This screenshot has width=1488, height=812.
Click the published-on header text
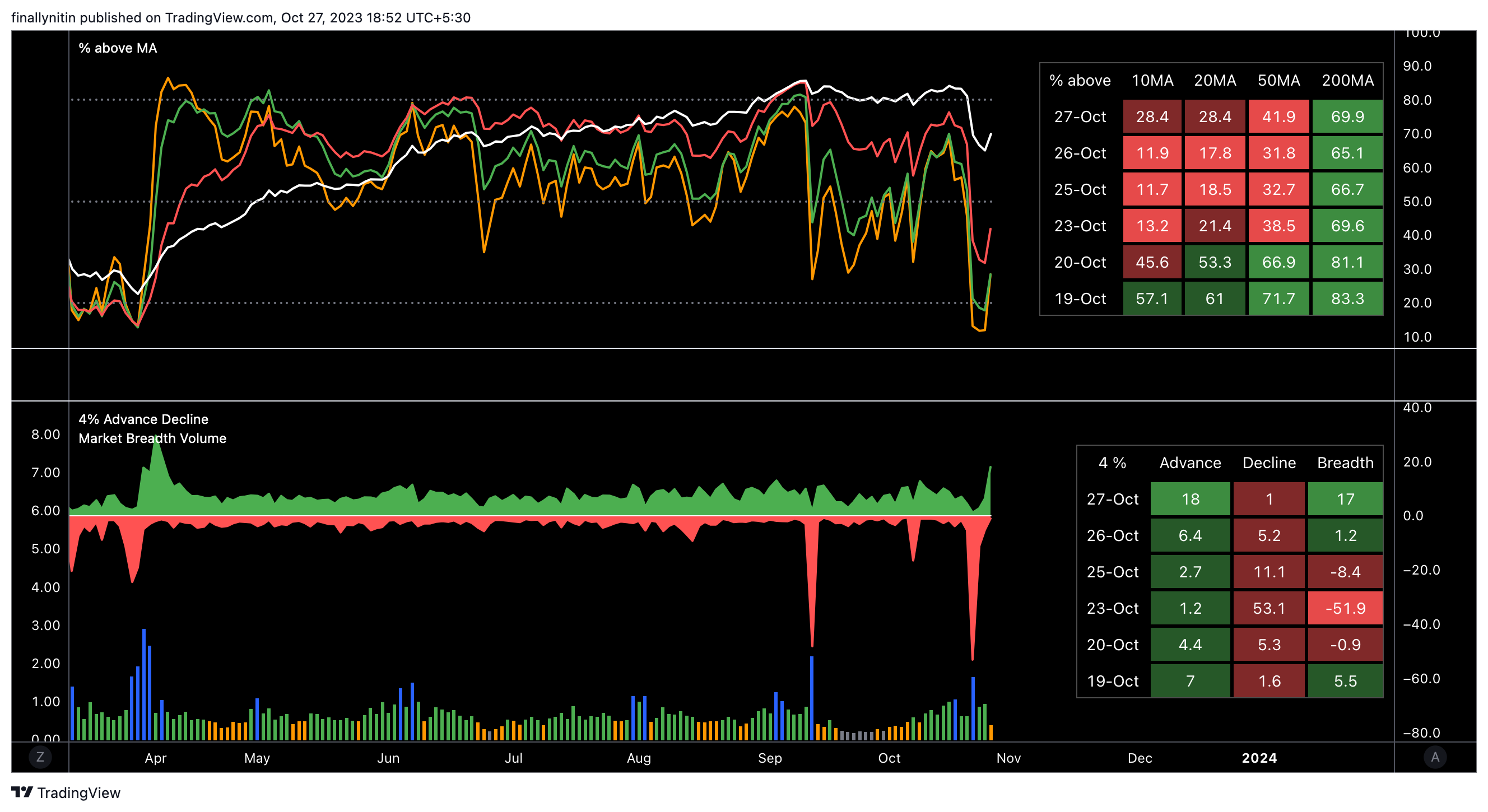coord(241,17)
